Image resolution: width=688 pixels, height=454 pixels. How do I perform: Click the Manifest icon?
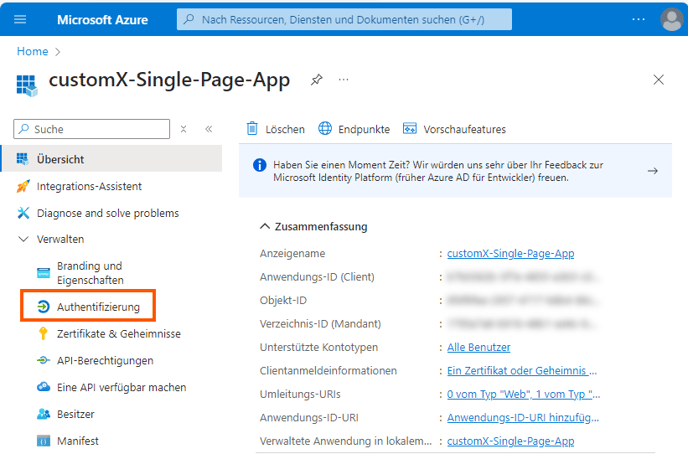43,440
